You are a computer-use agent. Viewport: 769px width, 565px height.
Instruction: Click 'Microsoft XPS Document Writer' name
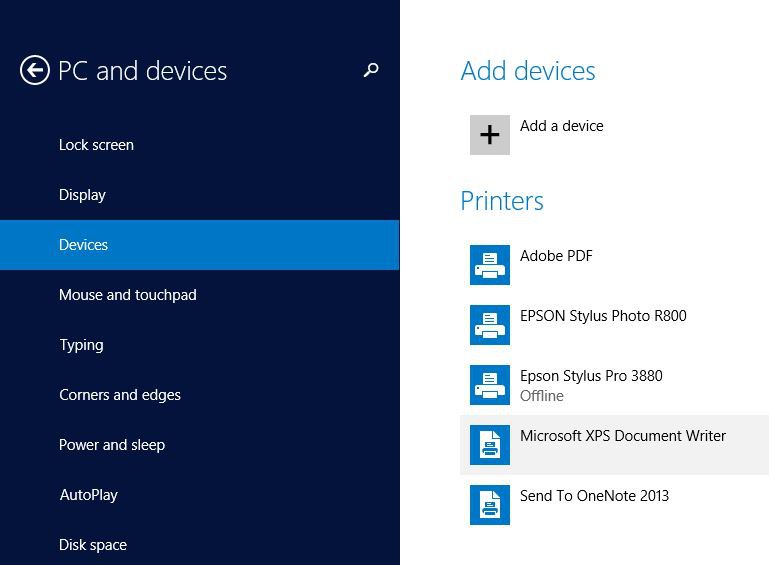pyautogui.click(x=623, y=436)
